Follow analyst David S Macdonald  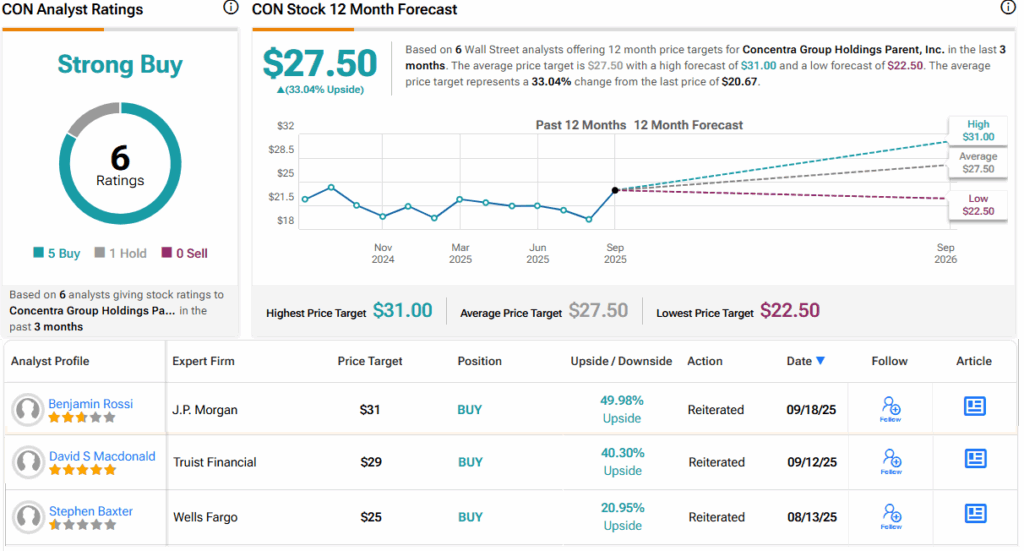(890, 462)
